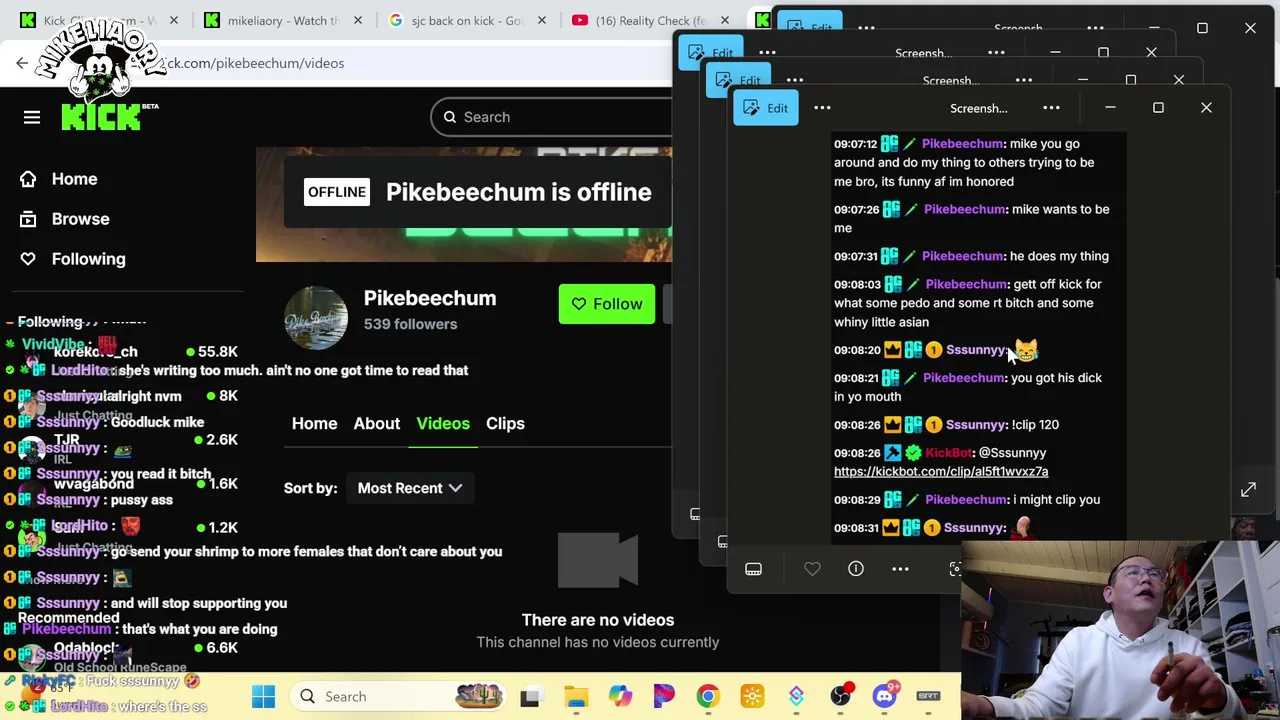Click the magnifier icon in Kick search
The width and height of the screenshot is (1280, 720).
click(450, 117)
